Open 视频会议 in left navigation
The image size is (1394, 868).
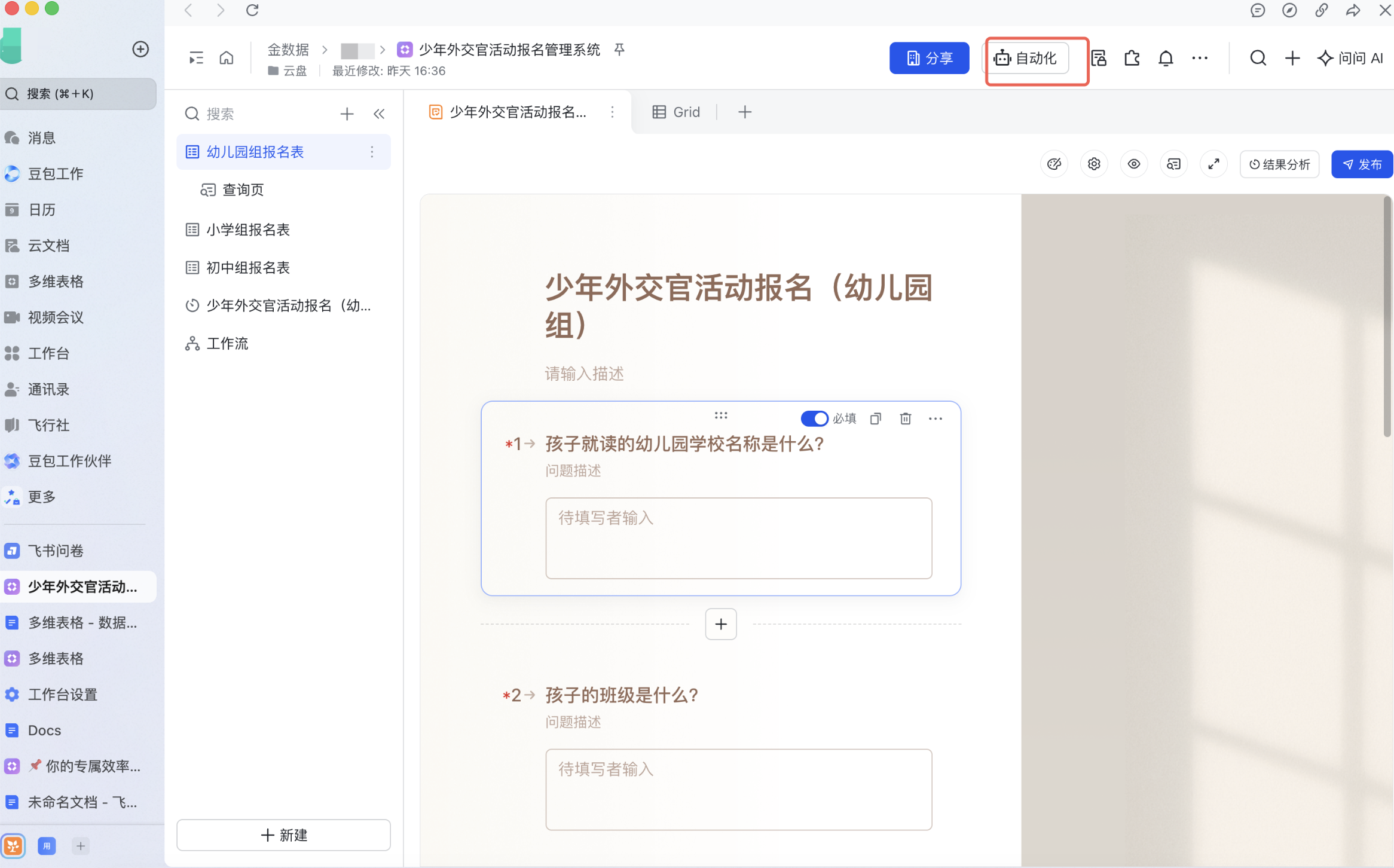coord(78,317)
